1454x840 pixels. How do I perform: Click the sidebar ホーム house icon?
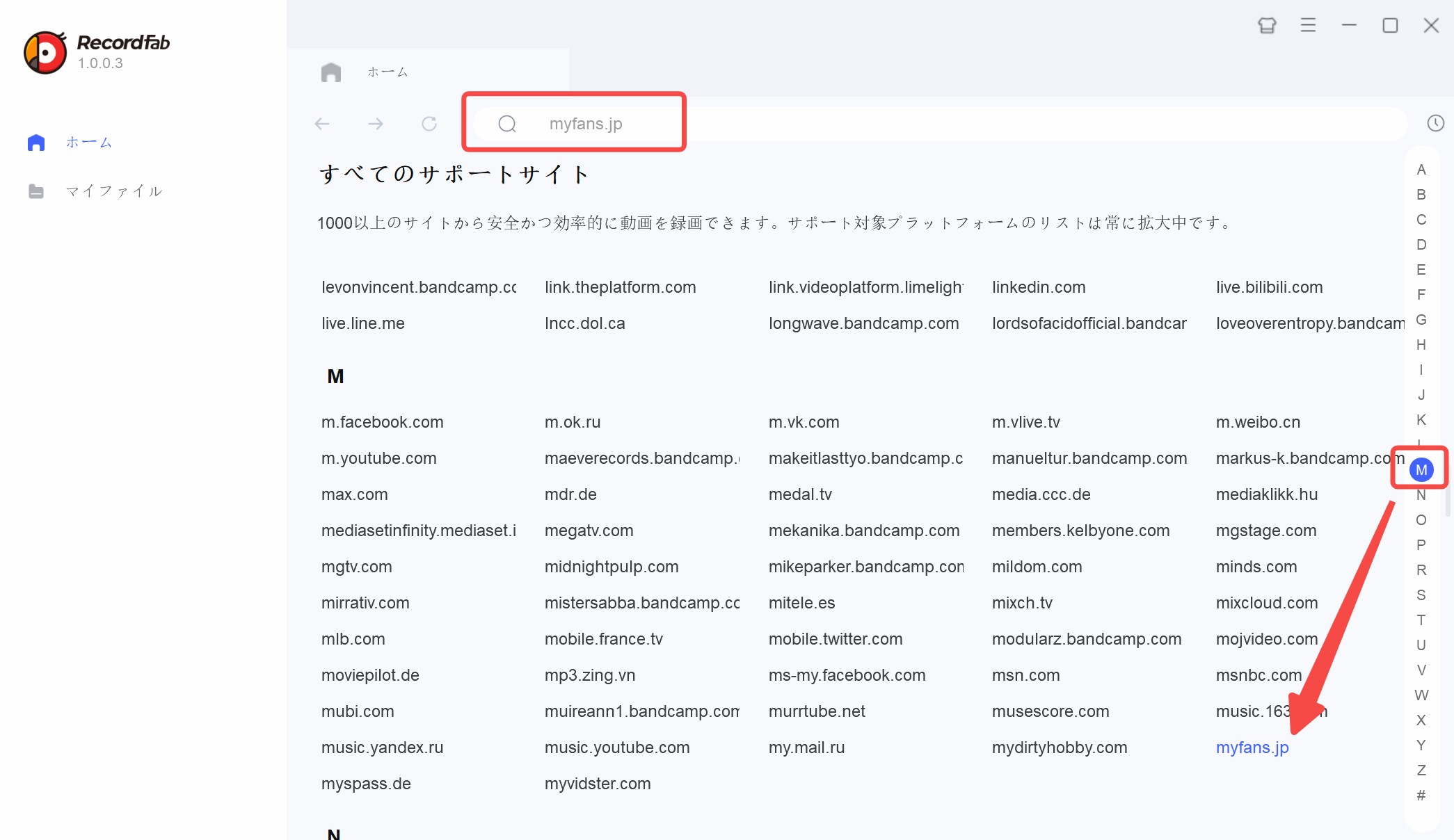click(x=36, y=143)
